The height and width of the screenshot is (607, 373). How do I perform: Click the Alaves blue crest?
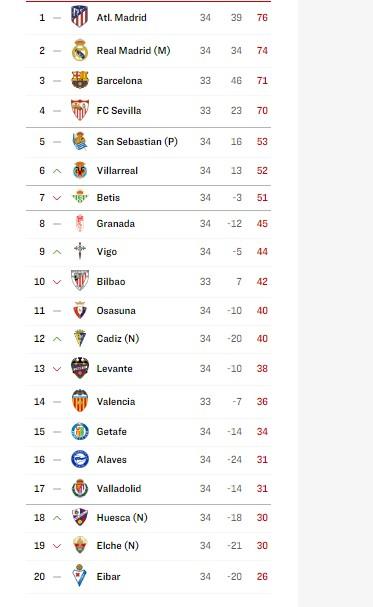80,459
